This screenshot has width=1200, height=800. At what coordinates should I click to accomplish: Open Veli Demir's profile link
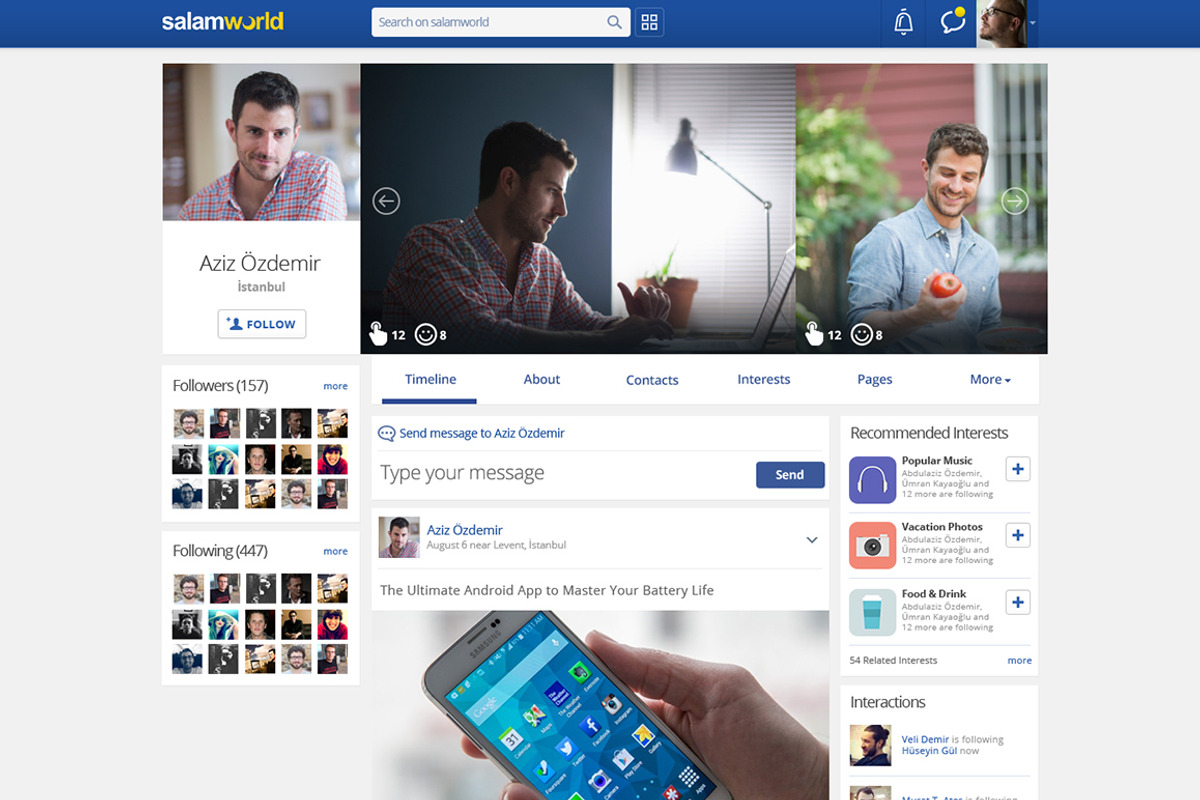point(925,740)
